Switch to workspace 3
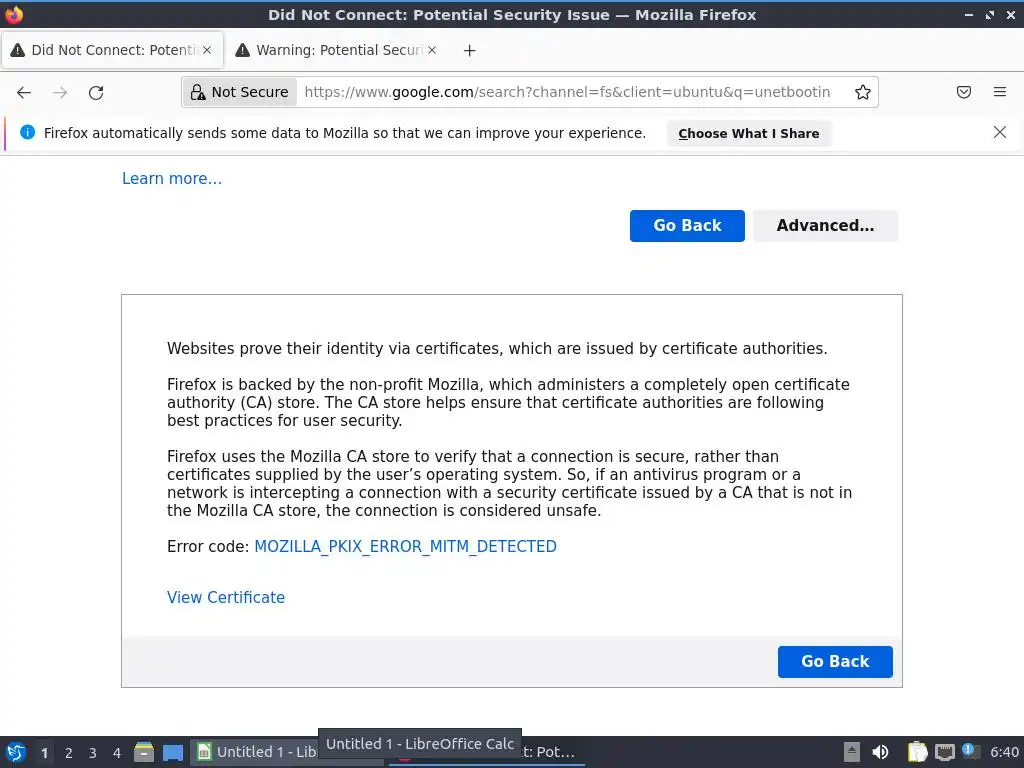 93,753
